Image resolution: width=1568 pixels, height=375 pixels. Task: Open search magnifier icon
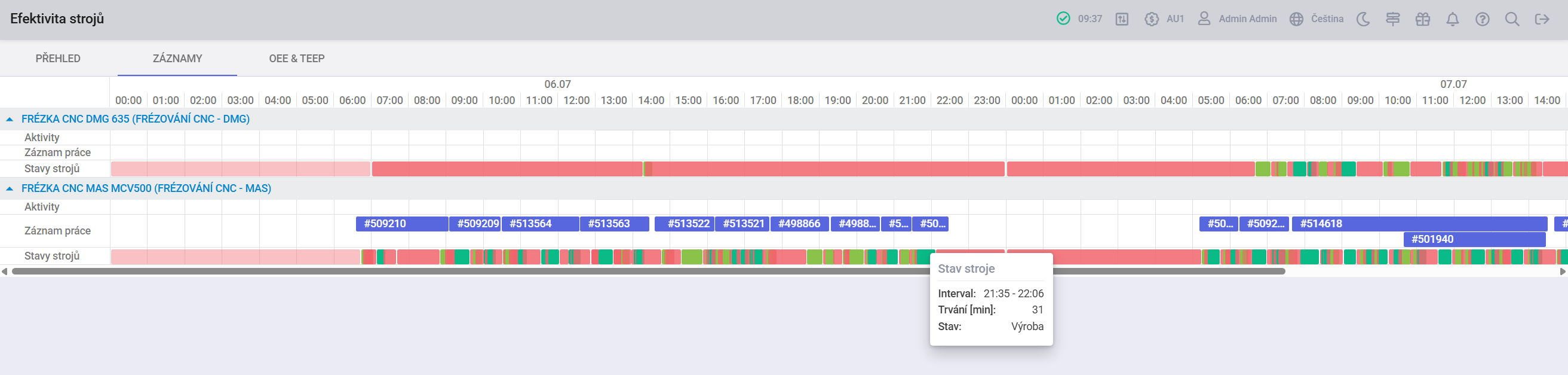(1512, 19)
